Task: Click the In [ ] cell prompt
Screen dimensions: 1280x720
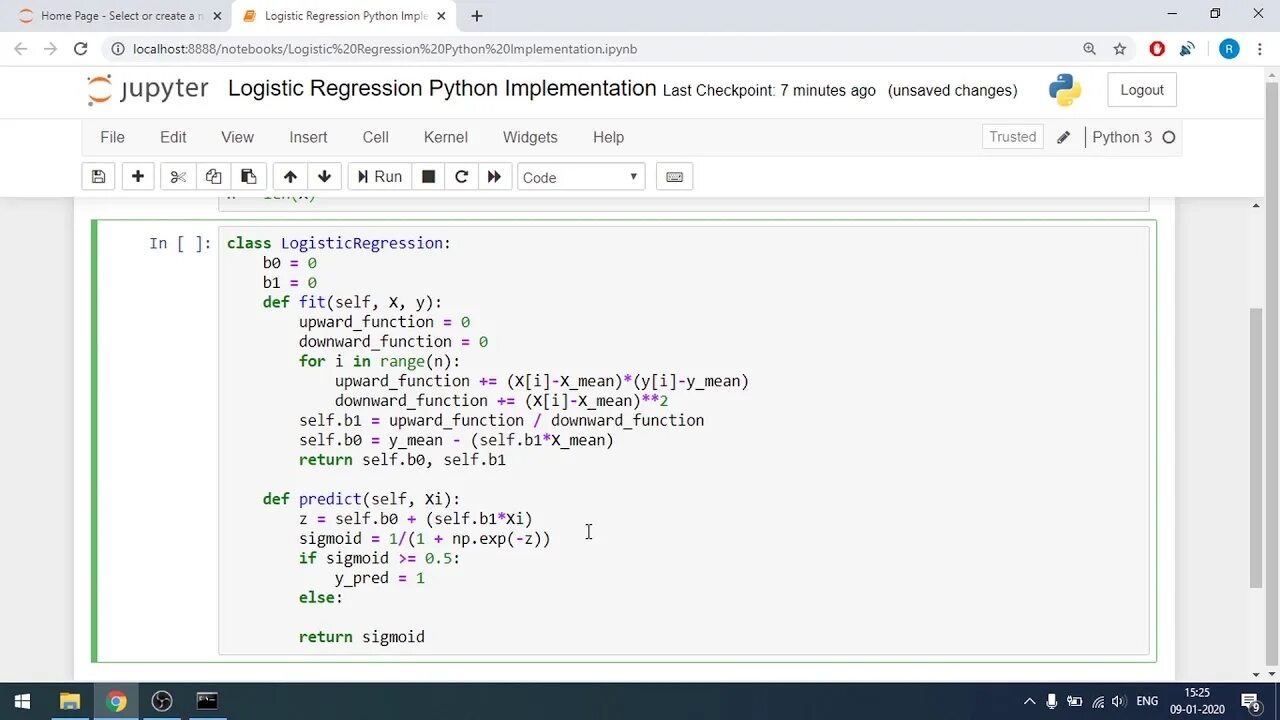Action: 180,243
